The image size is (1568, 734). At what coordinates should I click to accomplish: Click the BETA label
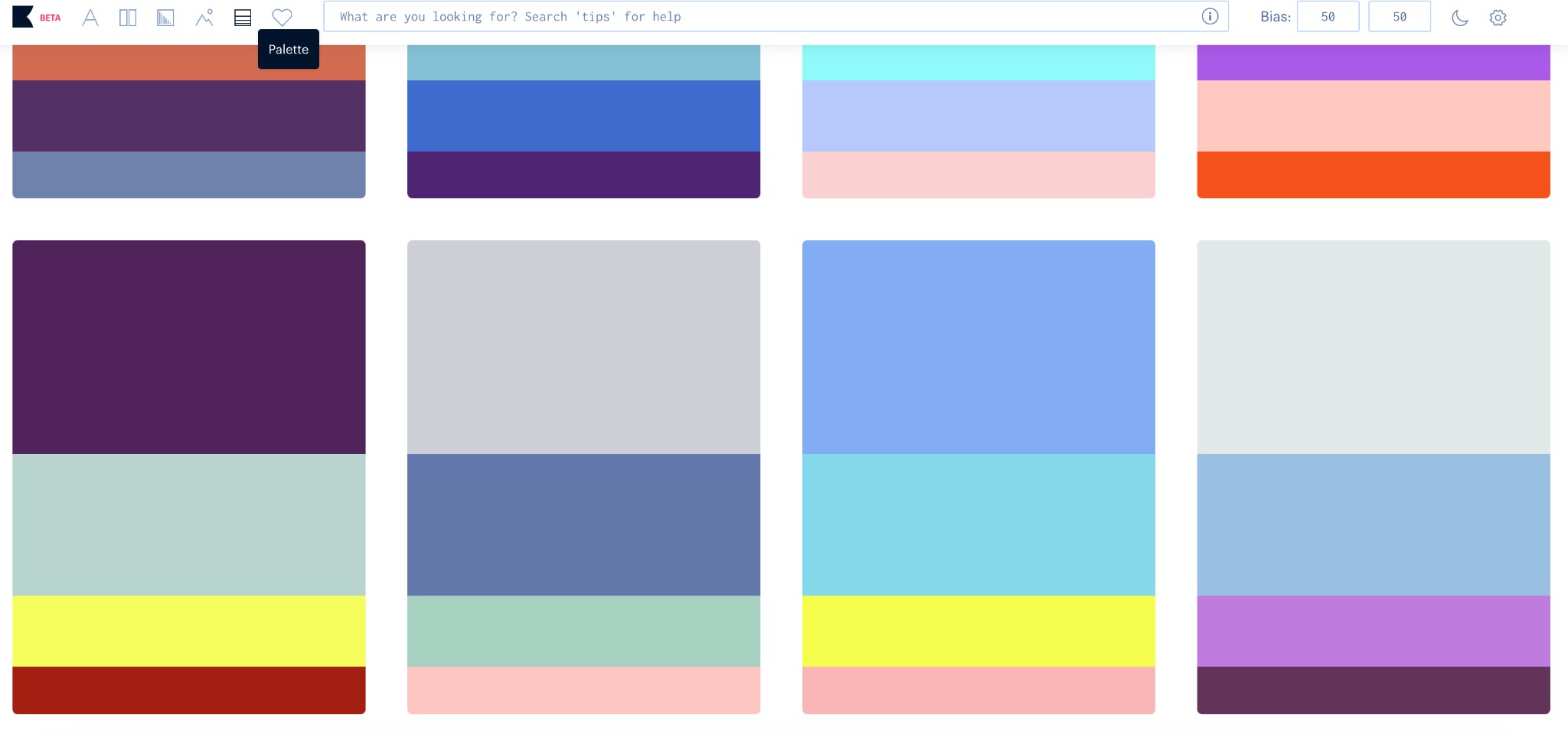[x=51, y=18]
